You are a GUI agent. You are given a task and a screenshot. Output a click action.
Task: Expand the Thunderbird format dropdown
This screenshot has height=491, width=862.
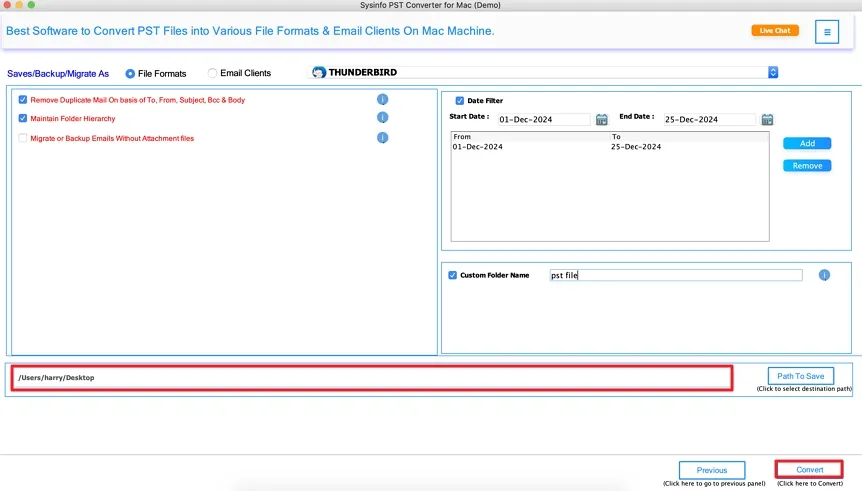(x=773, y=72)
